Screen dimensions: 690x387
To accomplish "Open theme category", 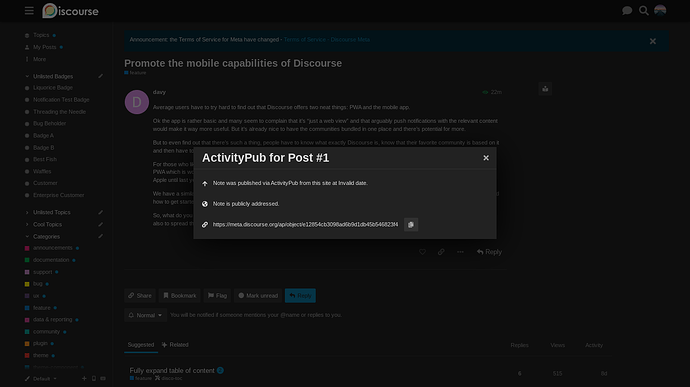I will click(x=40, y=355).
